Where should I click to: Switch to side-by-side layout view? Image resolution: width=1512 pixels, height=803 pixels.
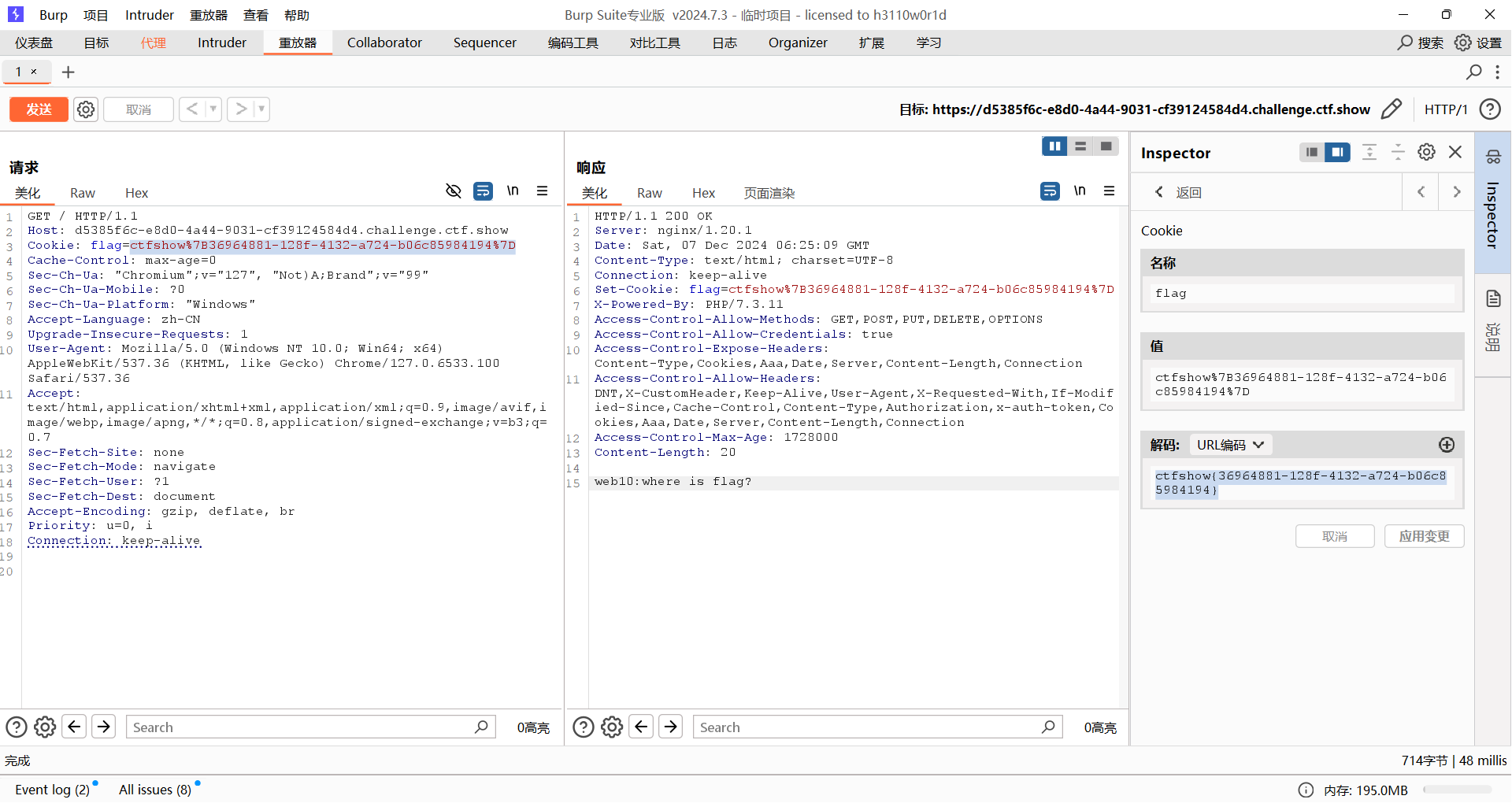pyautogui.click(x=1054, y=146)
